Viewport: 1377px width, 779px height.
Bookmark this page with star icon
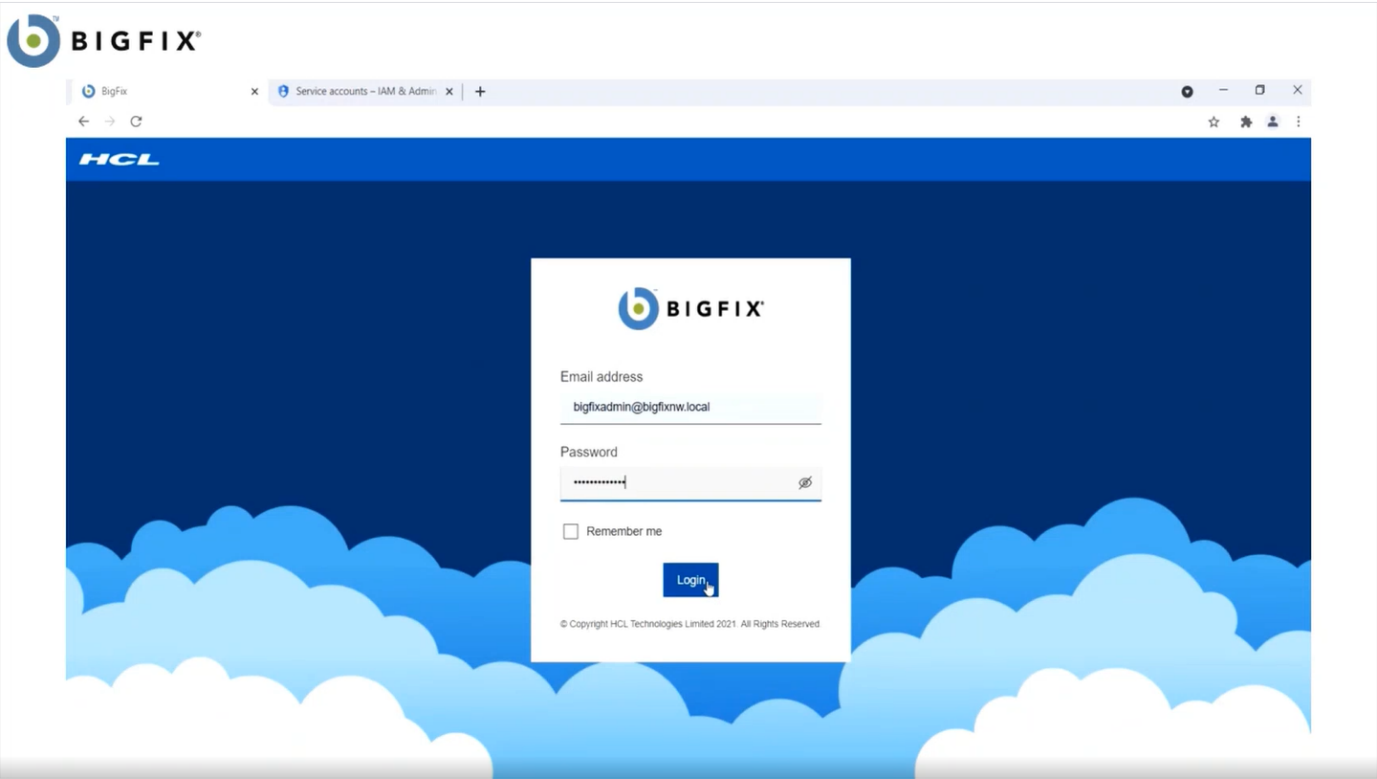[1214, 122]
